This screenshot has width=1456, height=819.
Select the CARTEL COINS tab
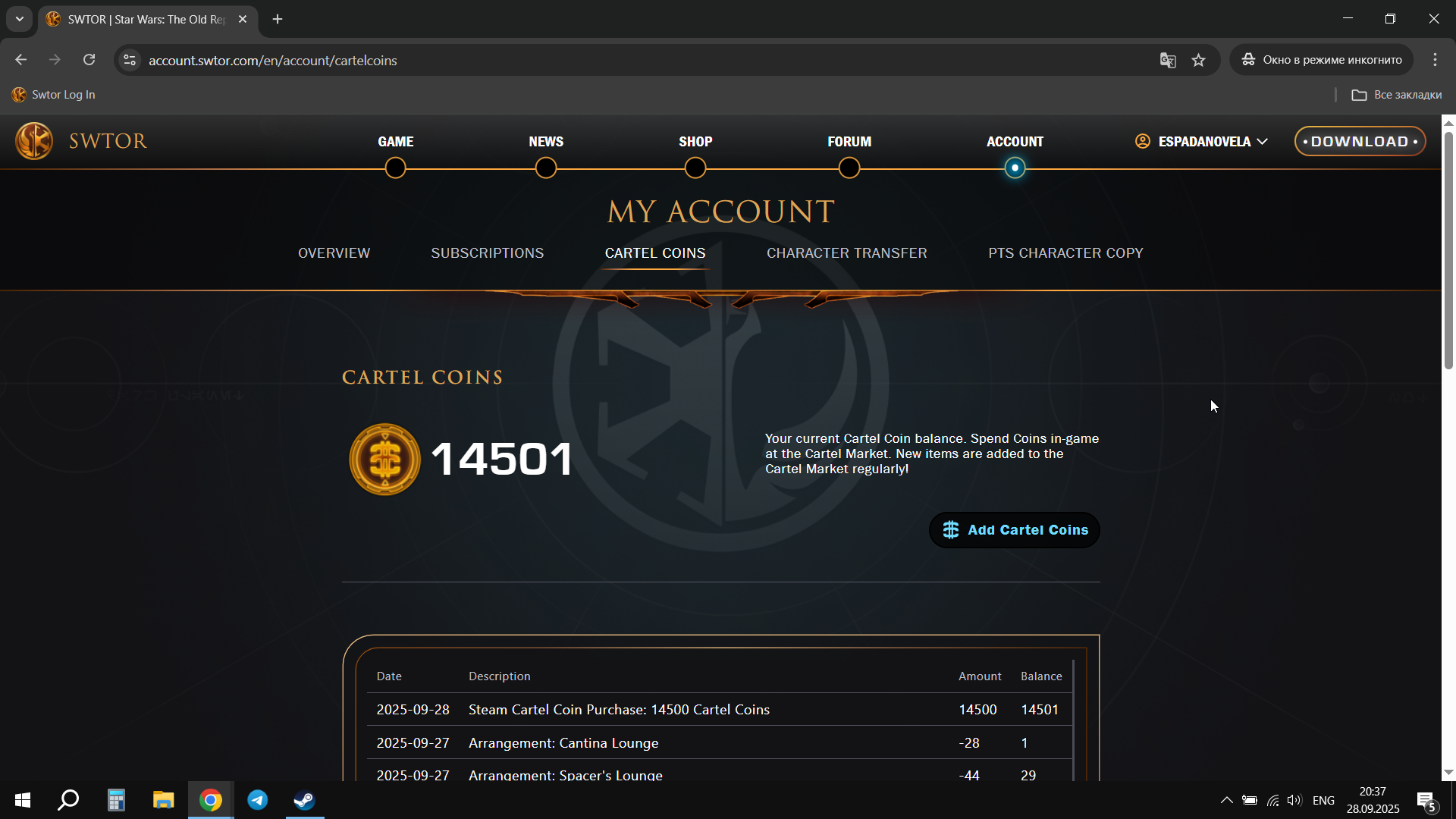pyautogui.click(x=655, y=253)
